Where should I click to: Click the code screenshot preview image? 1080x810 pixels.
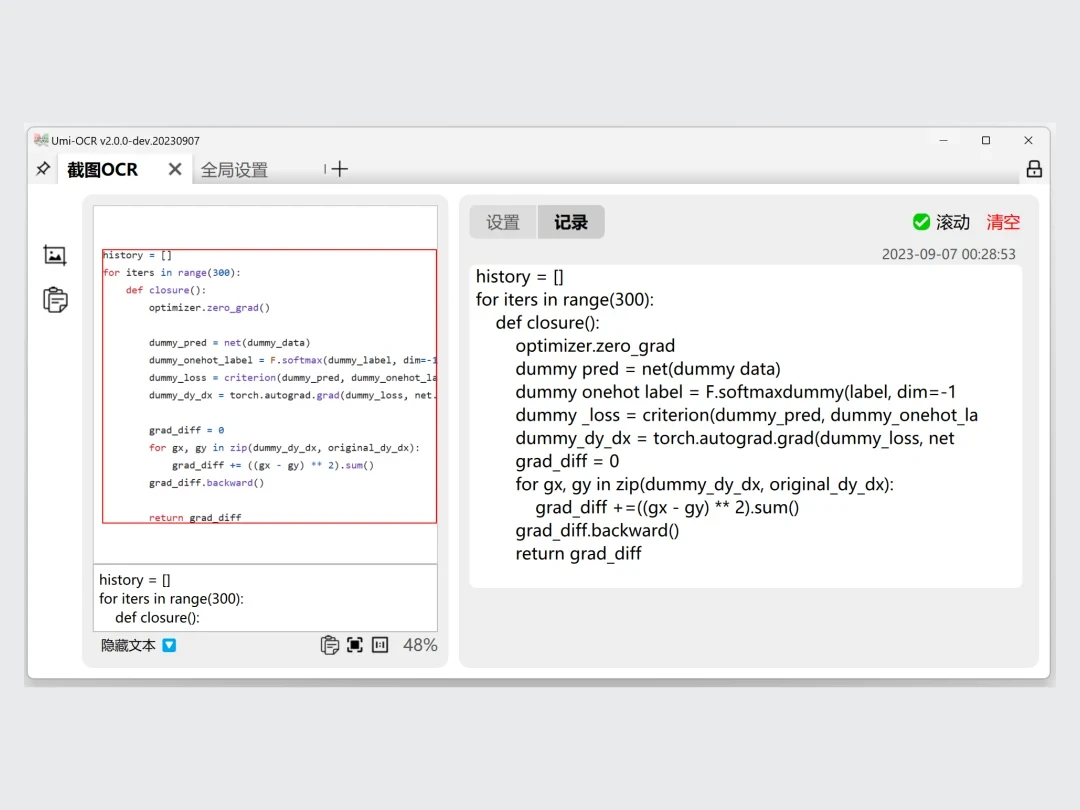click(x=269, y=386)
